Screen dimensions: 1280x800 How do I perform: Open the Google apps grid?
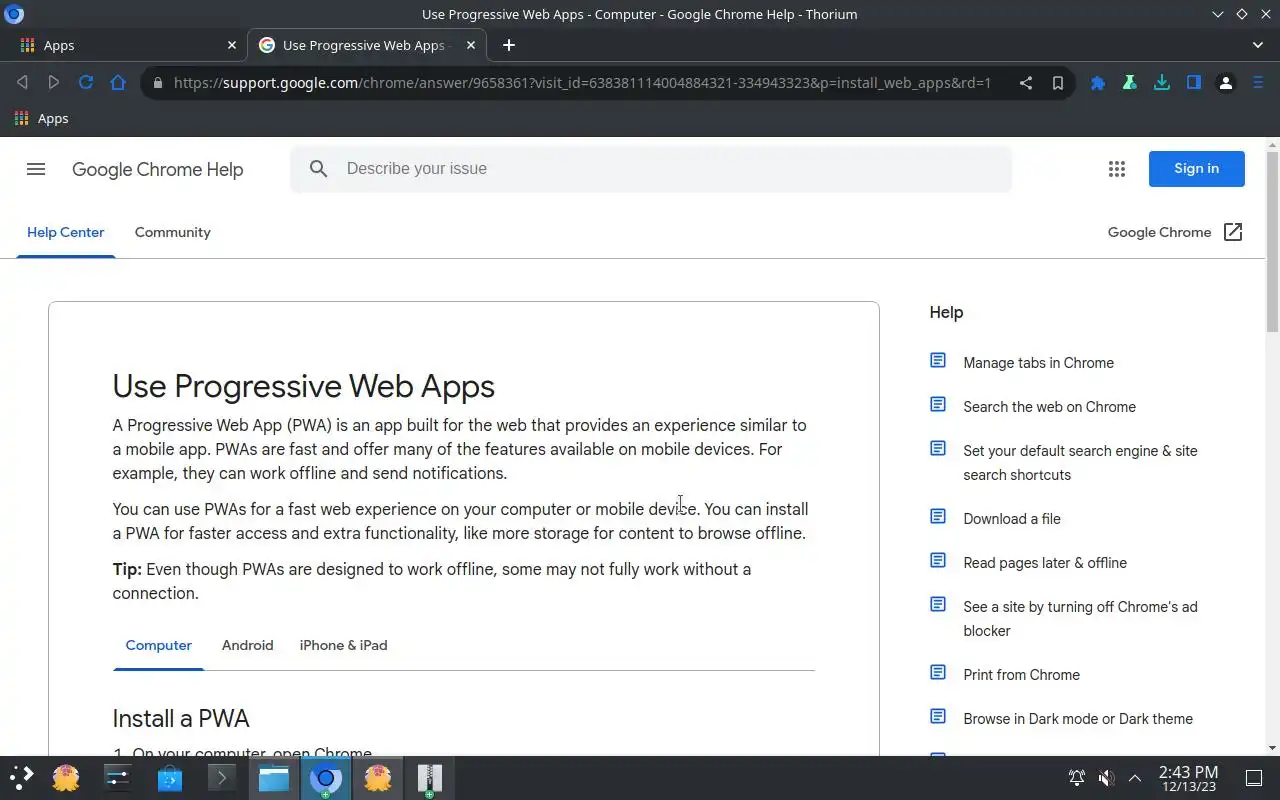click(1117, 169)
